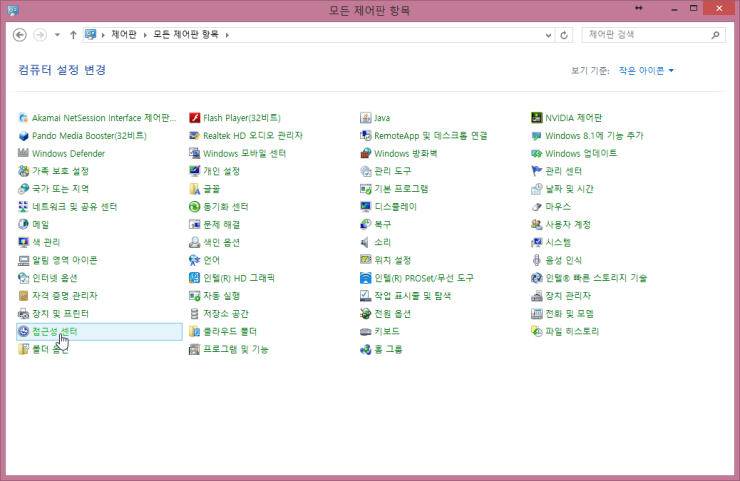Click the NVIDIA 제어판 icon

tap(536, 118)
